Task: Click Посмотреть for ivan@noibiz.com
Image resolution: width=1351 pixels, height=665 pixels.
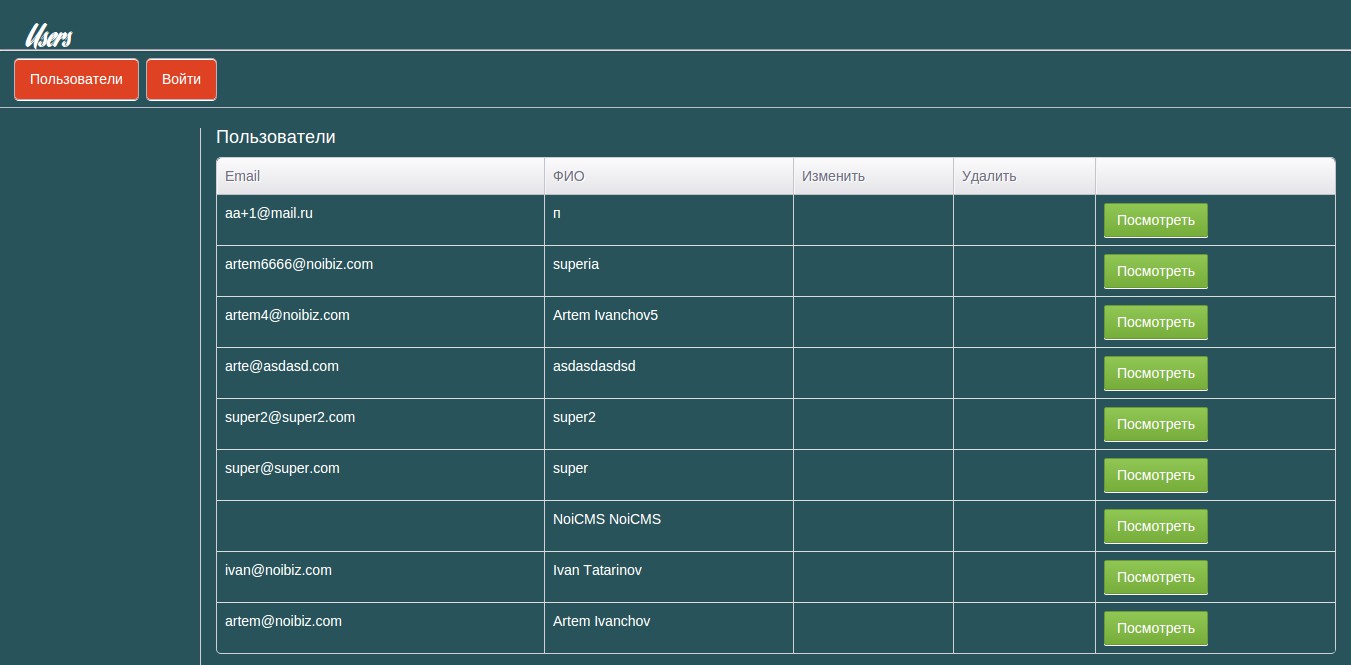Action: tap(1155, 578)
